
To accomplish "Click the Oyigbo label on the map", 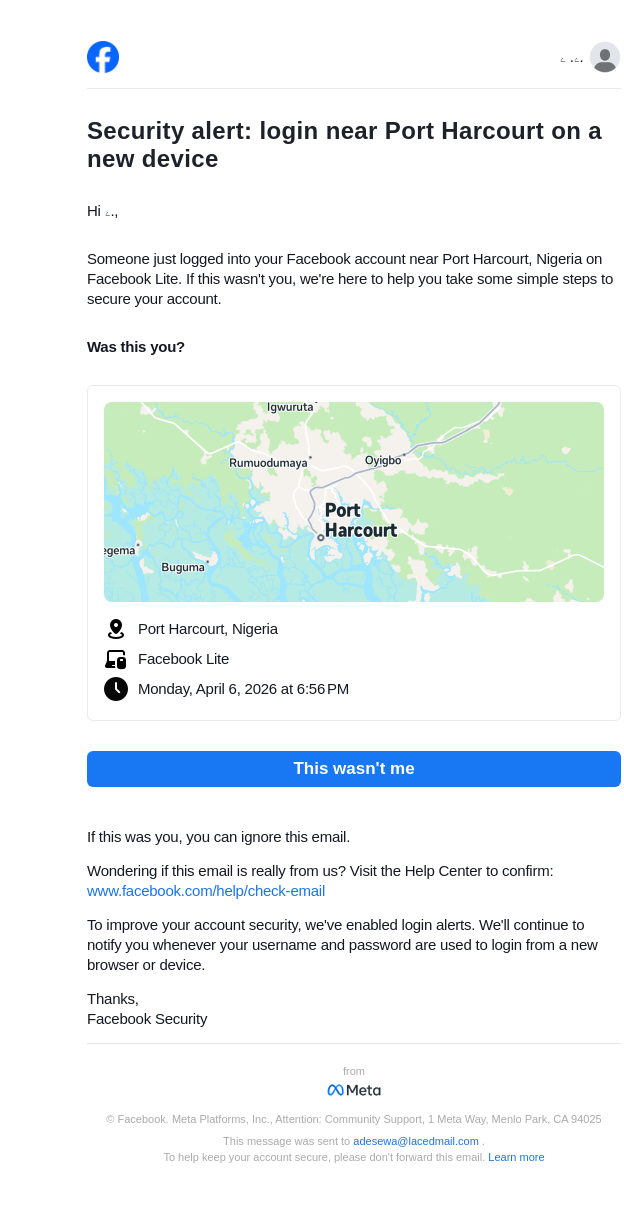I will pyautogui.click(x=383, y=461).
